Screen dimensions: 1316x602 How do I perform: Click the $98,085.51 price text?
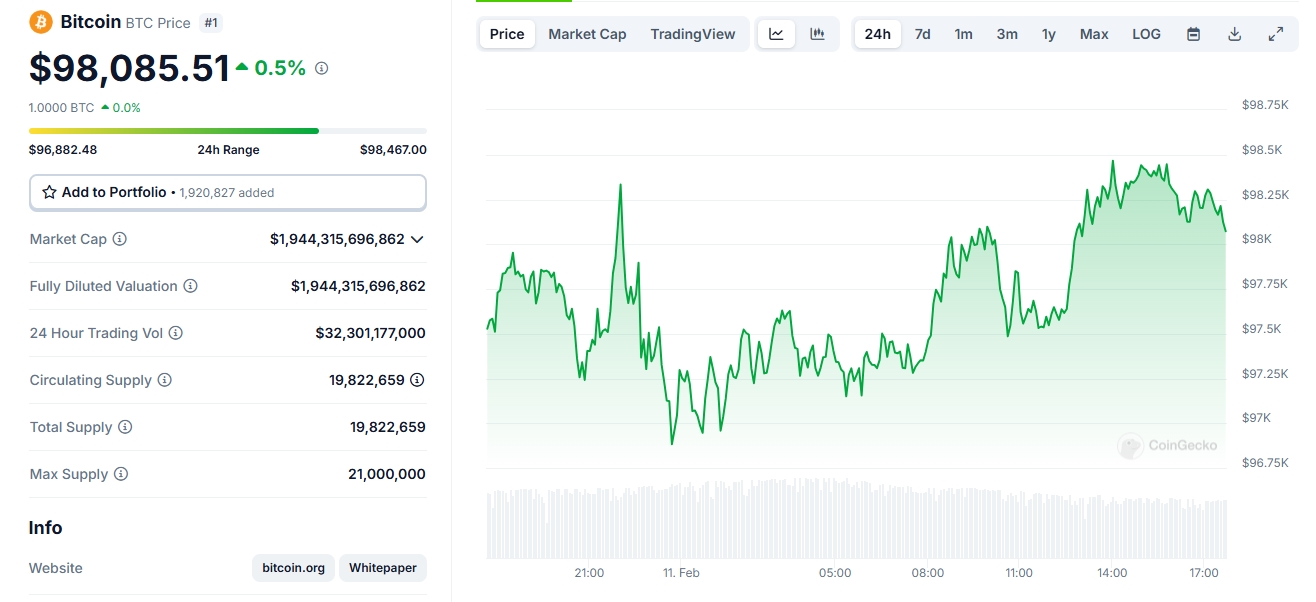pos(130,68)
